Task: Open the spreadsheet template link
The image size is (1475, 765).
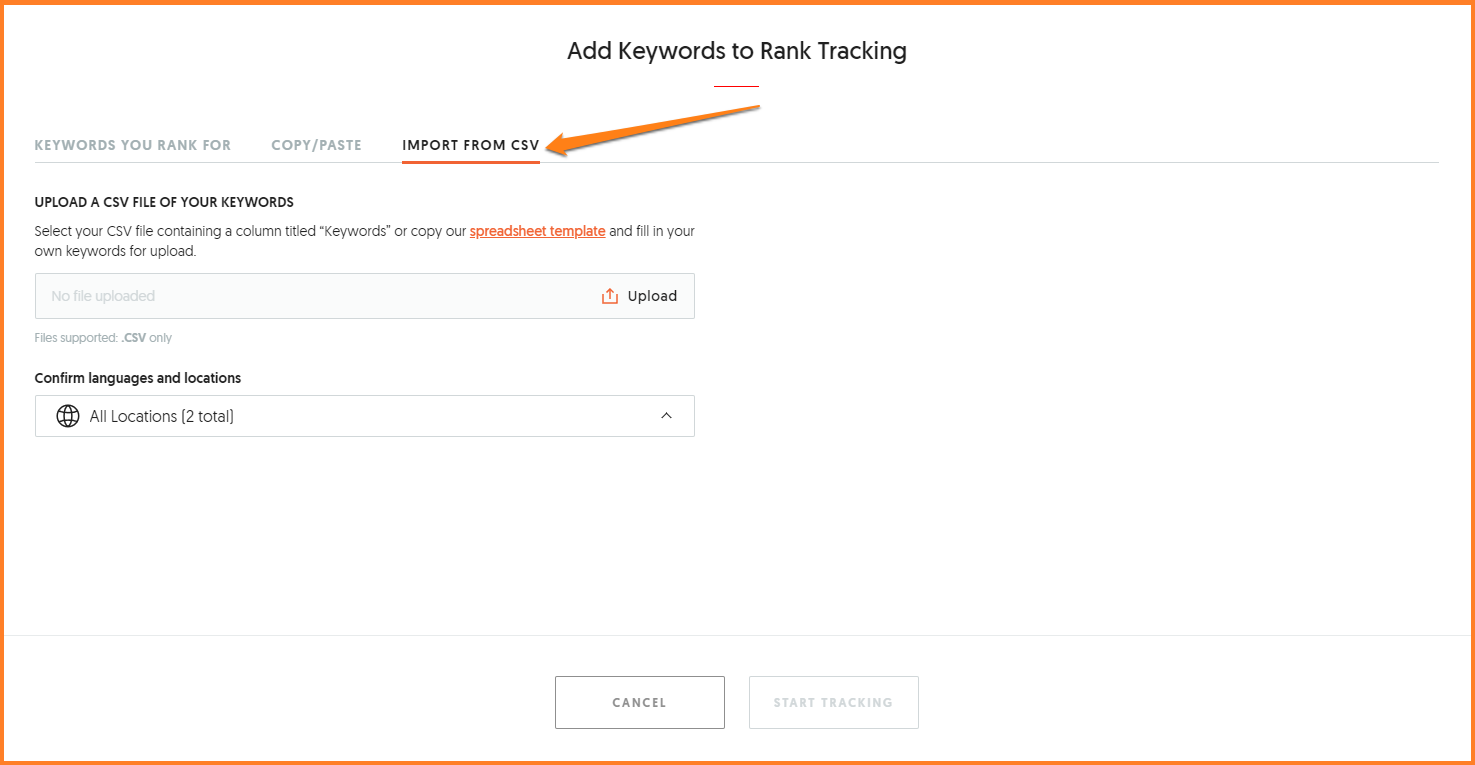Action: [537, 231]
